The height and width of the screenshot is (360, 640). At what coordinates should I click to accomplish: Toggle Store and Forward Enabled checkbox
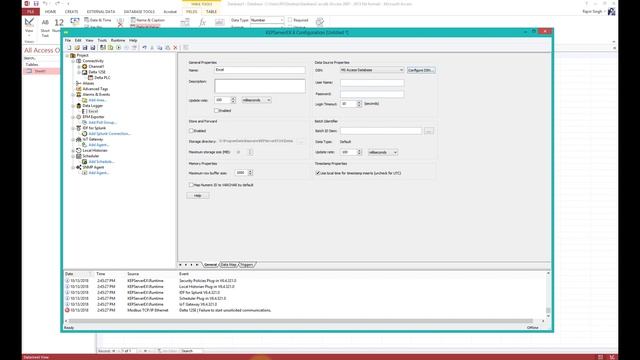point(191,131)
